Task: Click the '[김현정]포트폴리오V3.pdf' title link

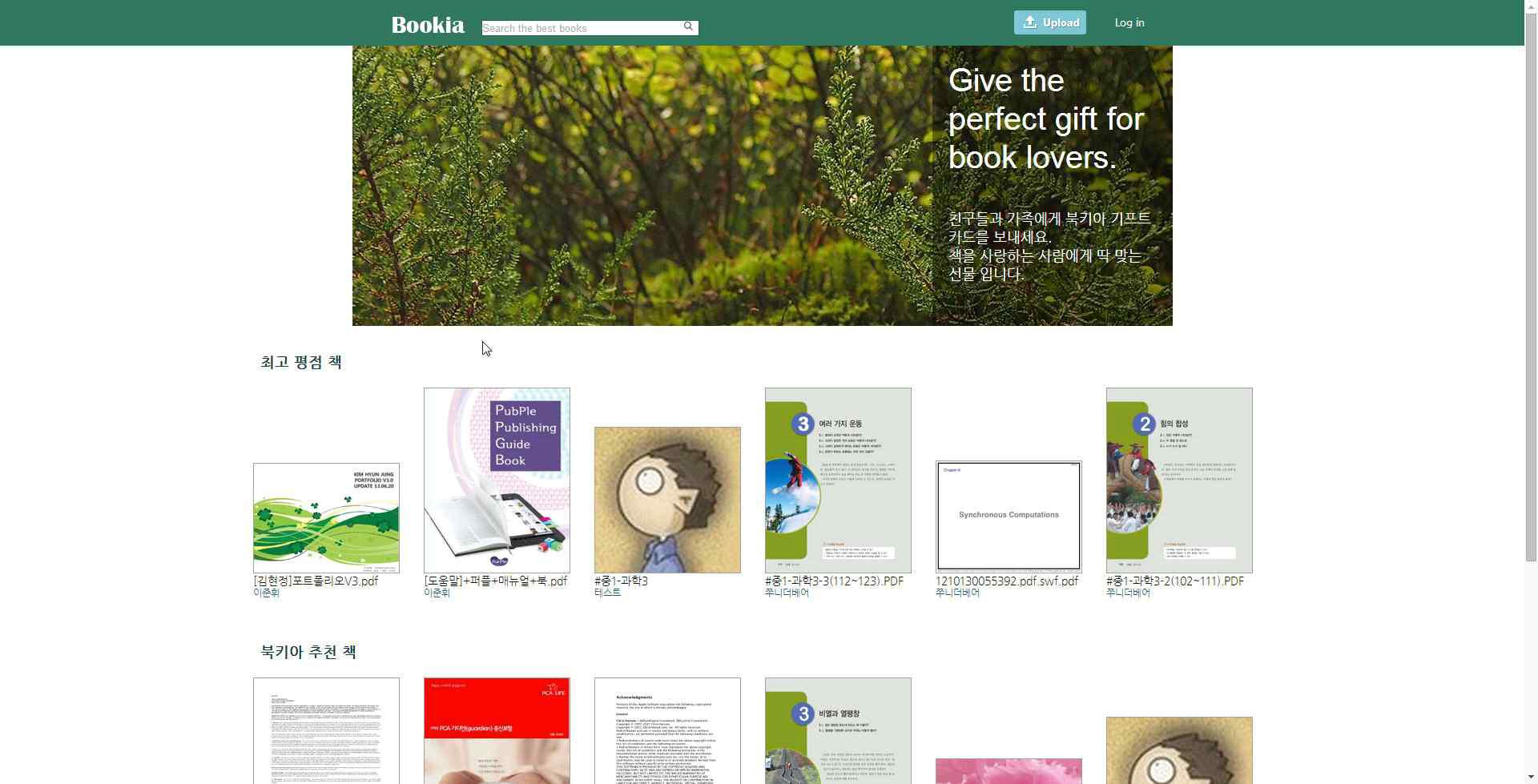Action: (316, 581)
